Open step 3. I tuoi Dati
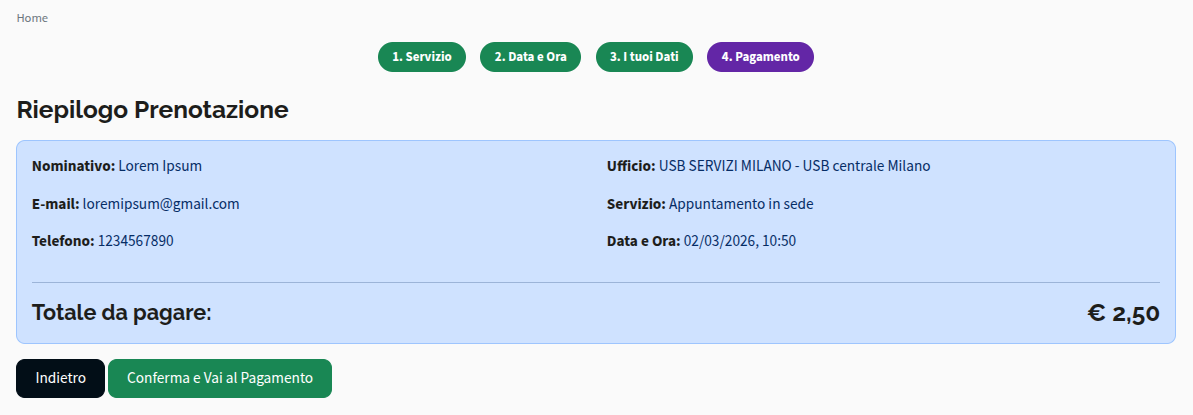The image size is (1193, 415). [644, 57]
